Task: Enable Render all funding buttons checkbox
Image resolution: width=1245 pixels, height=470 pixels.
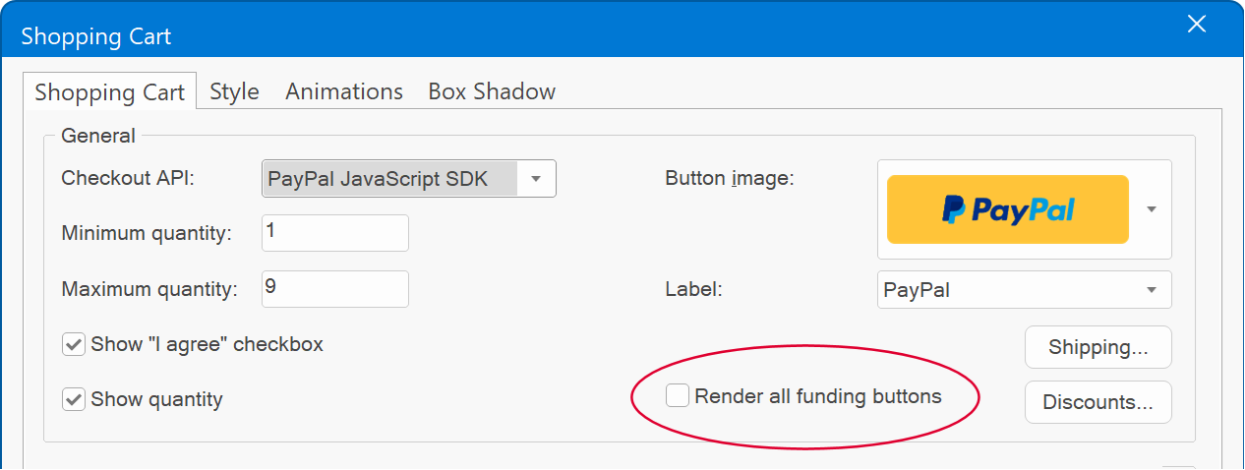Action: (678, 396)
